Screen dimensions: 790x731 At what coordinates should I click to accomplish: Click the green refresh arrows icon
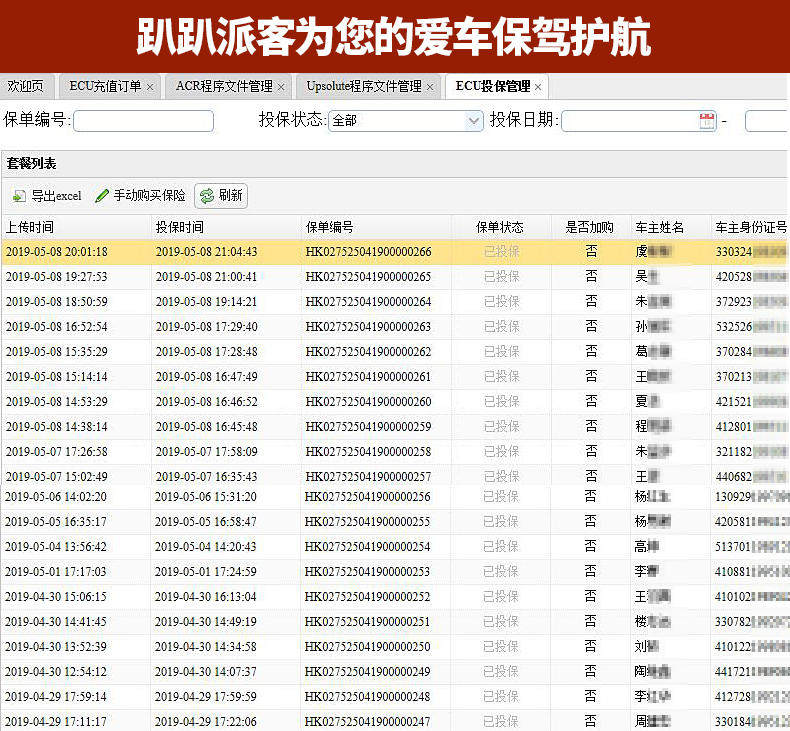pos(207,196)
